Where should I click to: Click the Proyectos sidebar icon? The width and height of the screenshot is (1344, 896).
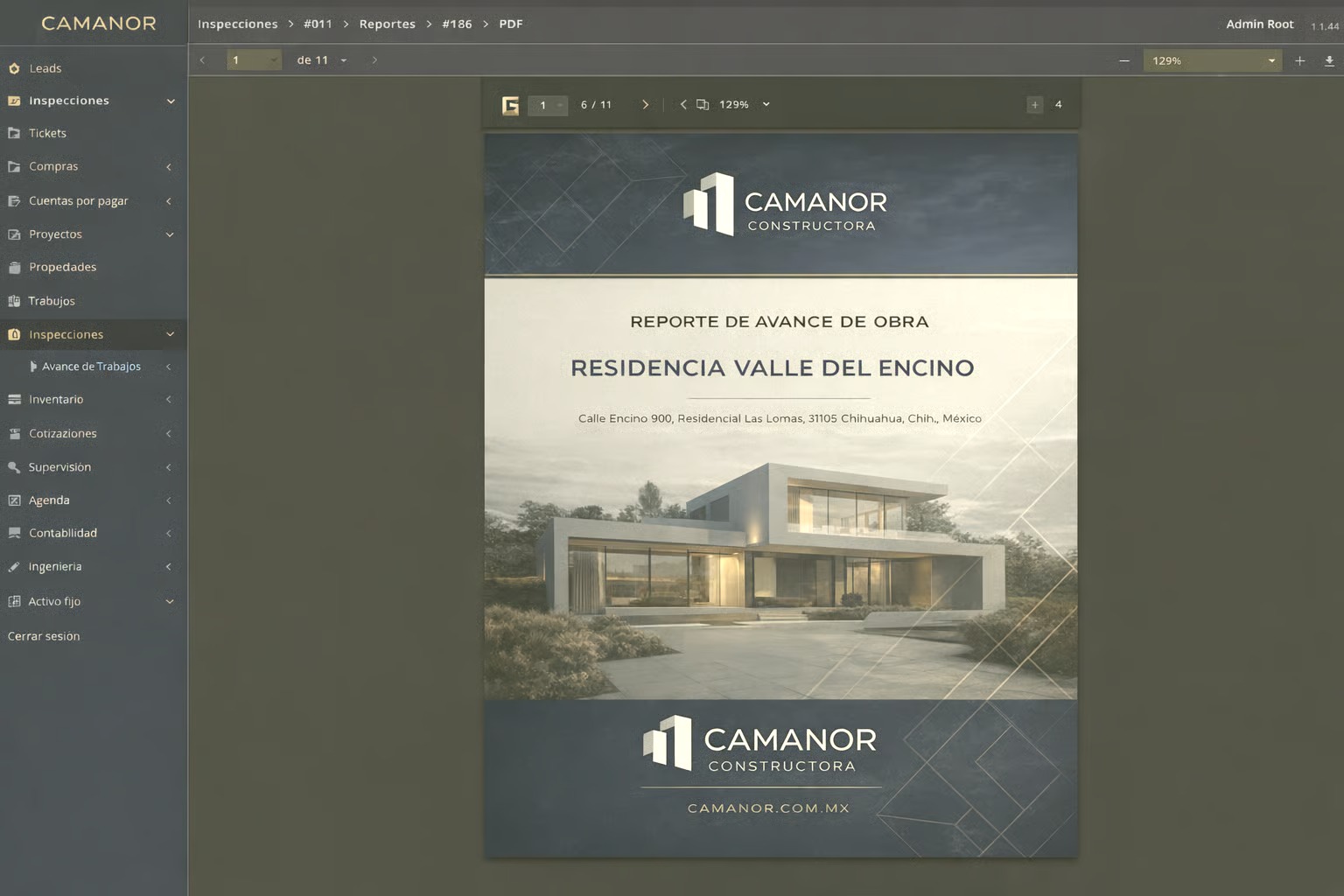tap(14, 234)
